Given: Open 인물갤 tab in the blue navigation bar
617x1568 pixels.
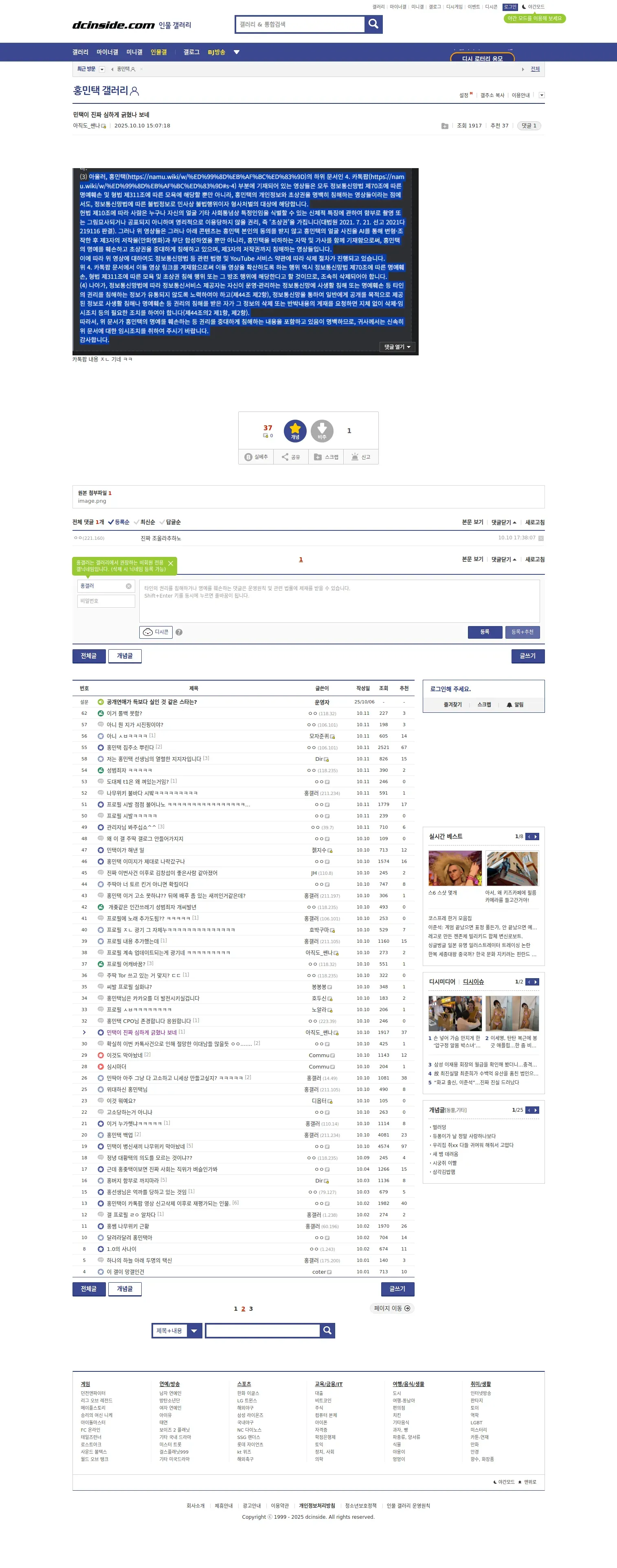Looking at the screenshot, I should 158,53.
